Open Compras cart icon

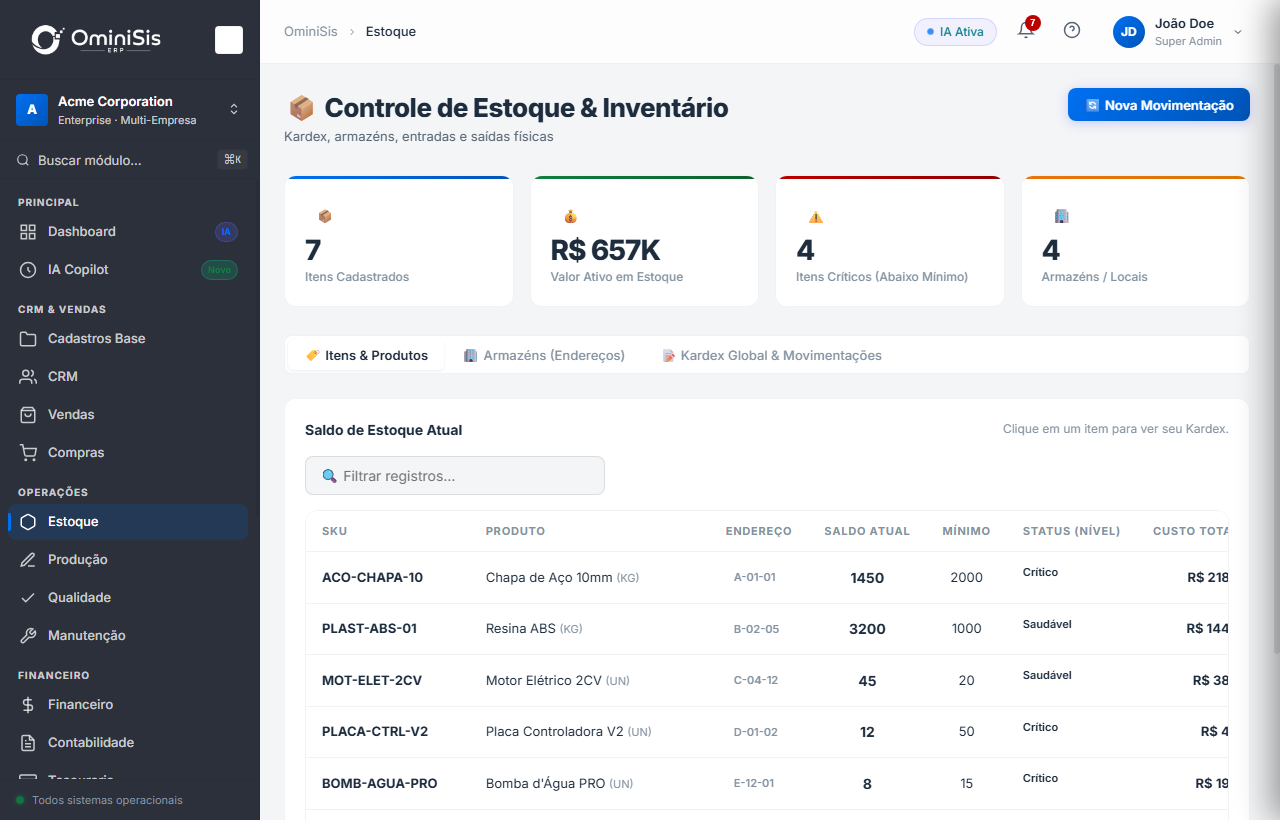point(28,453)
